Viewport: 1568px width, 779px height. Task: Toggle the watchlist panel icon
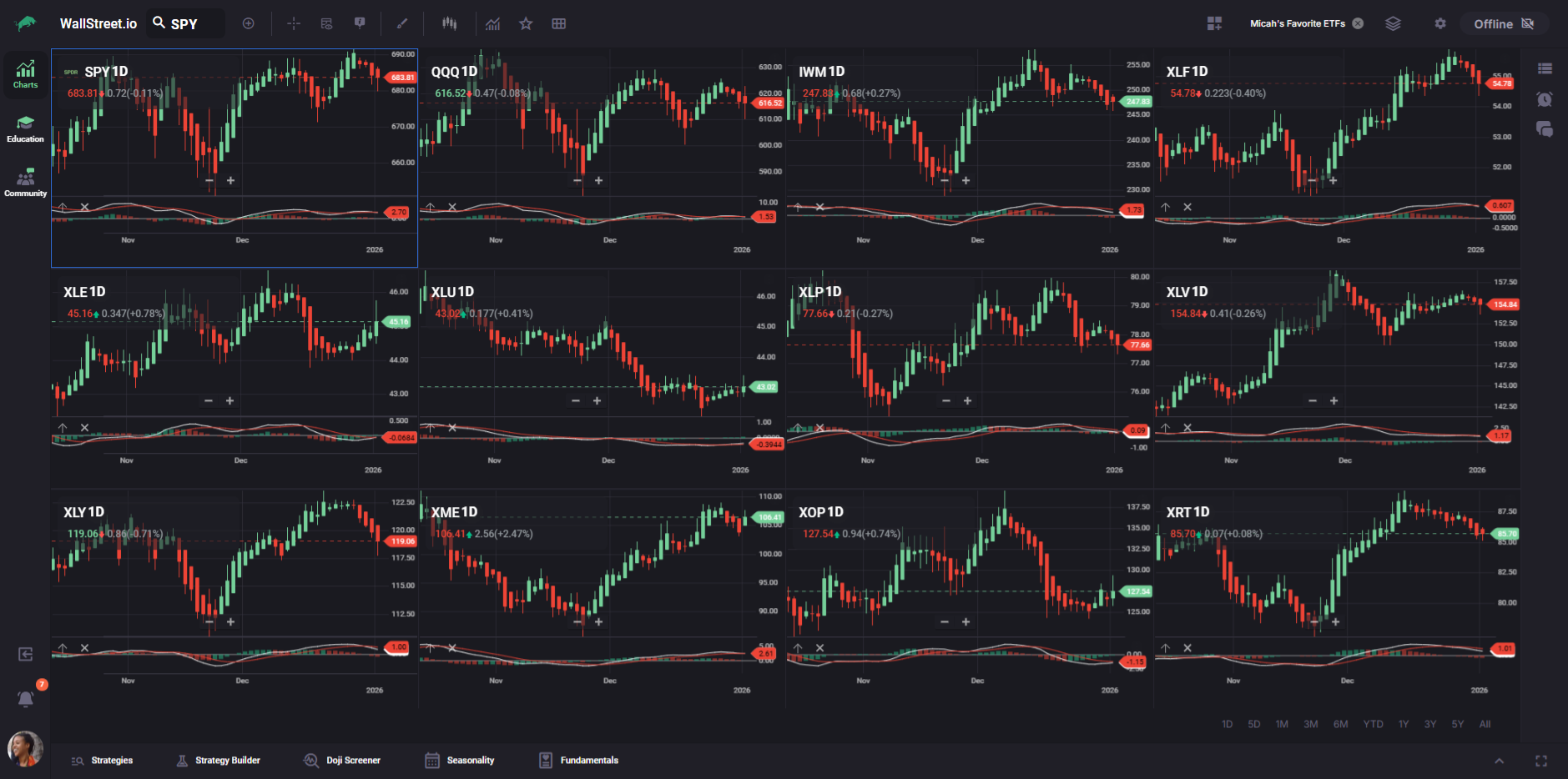tap(1545, 68)
